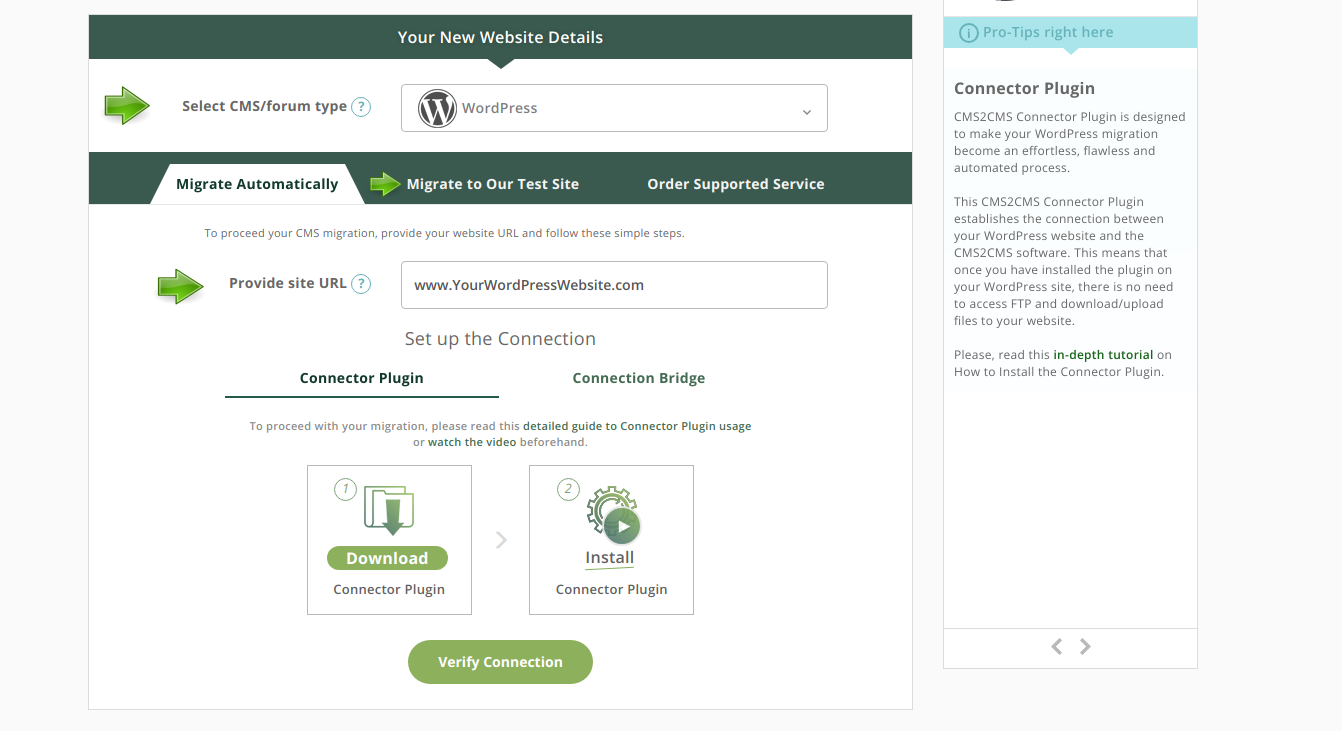Click Connector Plugin heading in Pro-Tips panel
Image resolution: width=1342 pixels, height=731 pixels.
(1024, 89)
